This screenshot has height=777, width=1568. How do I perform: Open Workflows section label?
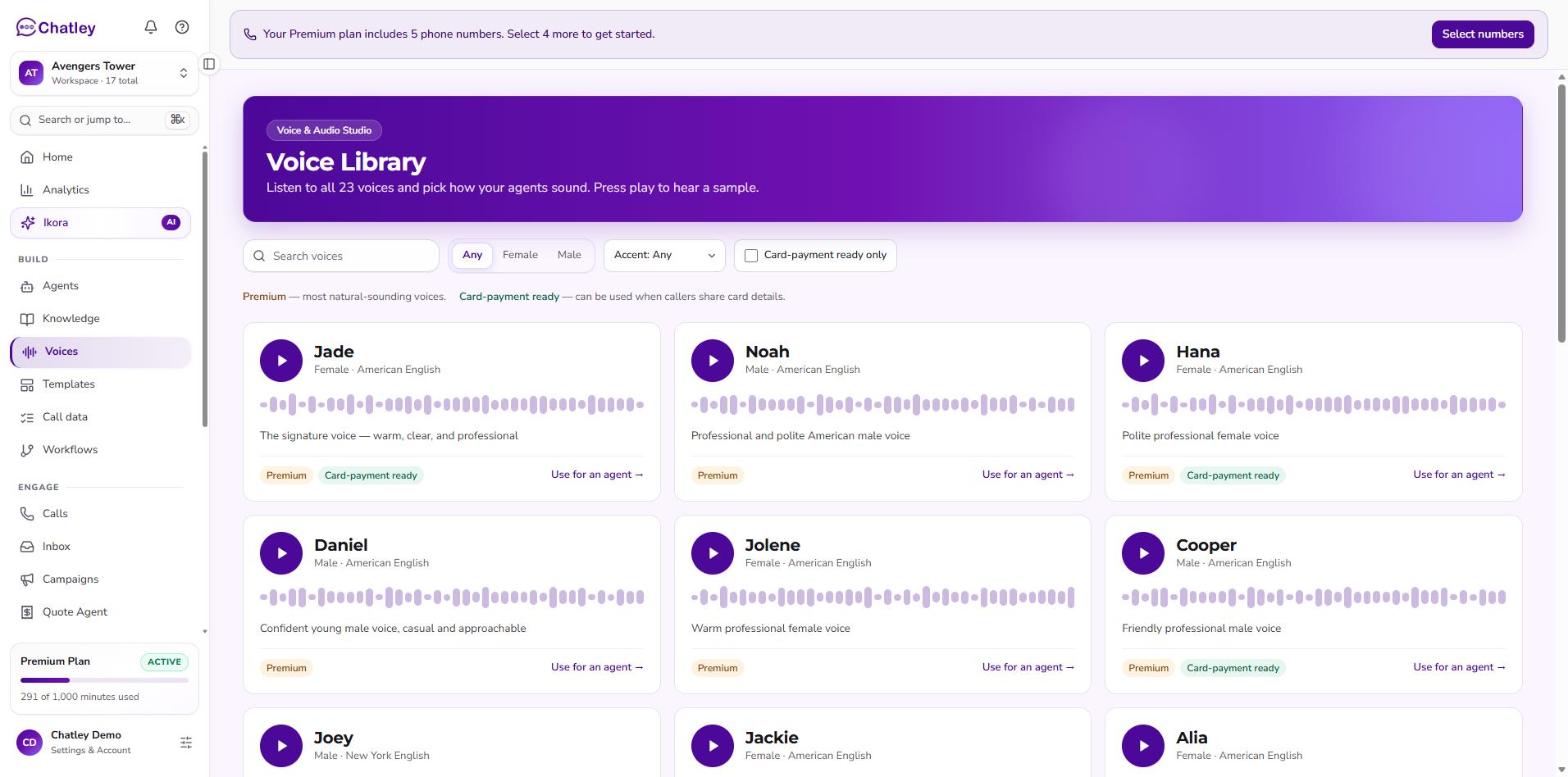tap(70, 450)
